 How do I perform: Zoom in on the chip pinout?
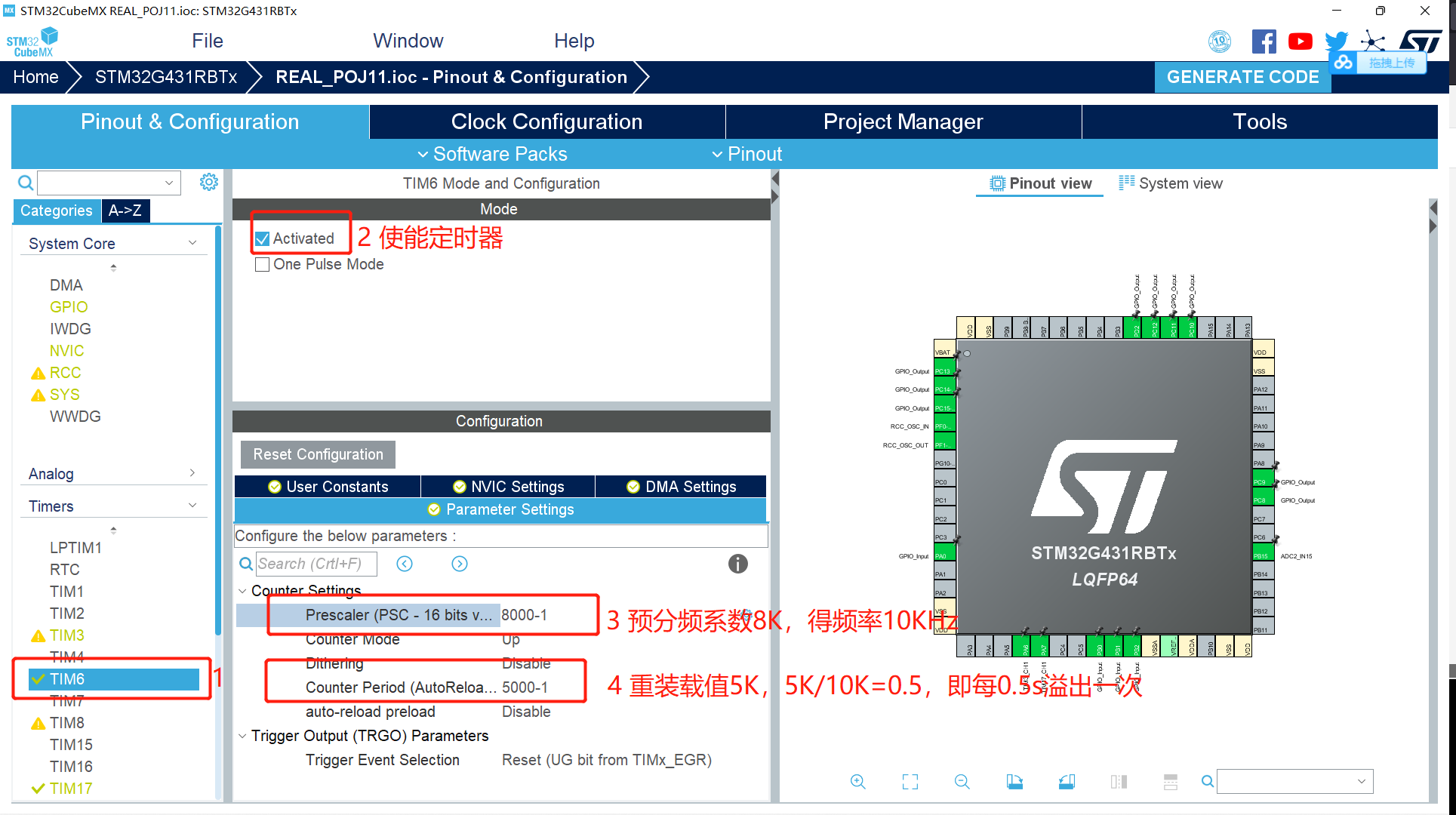click(857, 782)
